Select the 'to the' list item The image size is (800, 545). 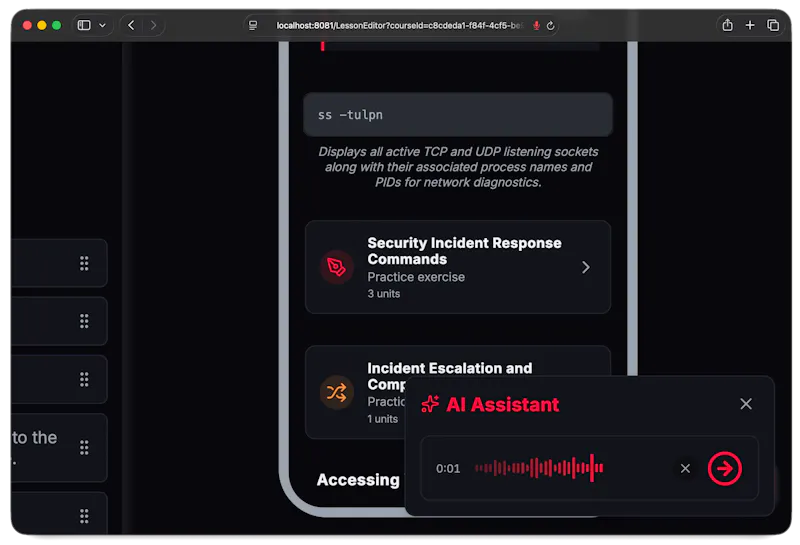click(x=59, y=448)
